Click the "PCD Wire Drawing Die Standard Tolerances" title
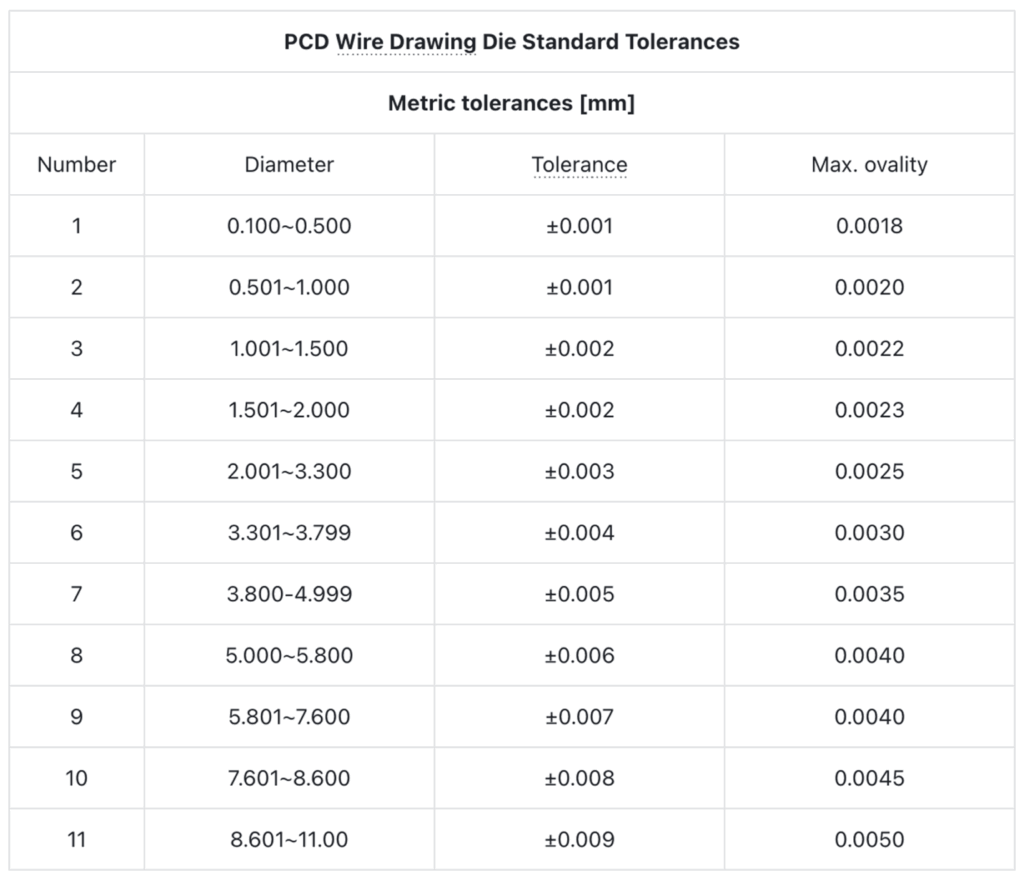 coord(511,42)
